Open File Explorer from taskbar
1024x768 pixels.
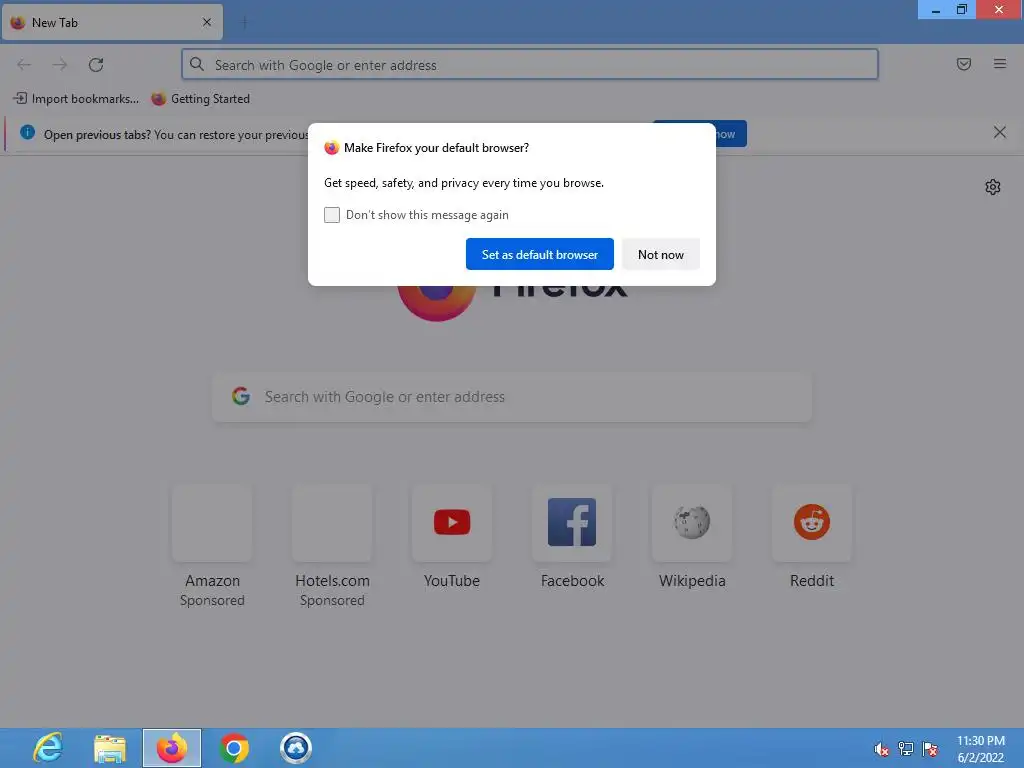click(x=110, y=748)
